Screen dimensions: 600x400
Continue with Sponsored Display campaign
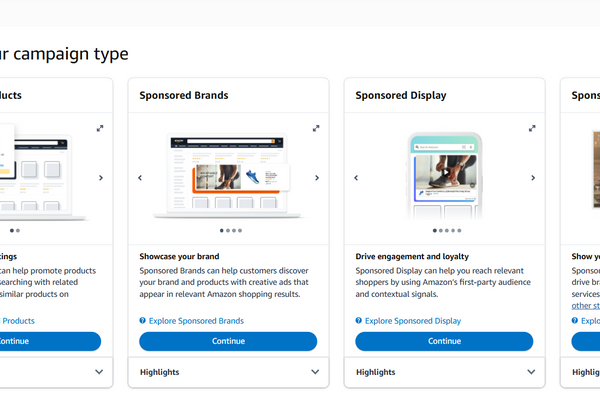[444, 341]
